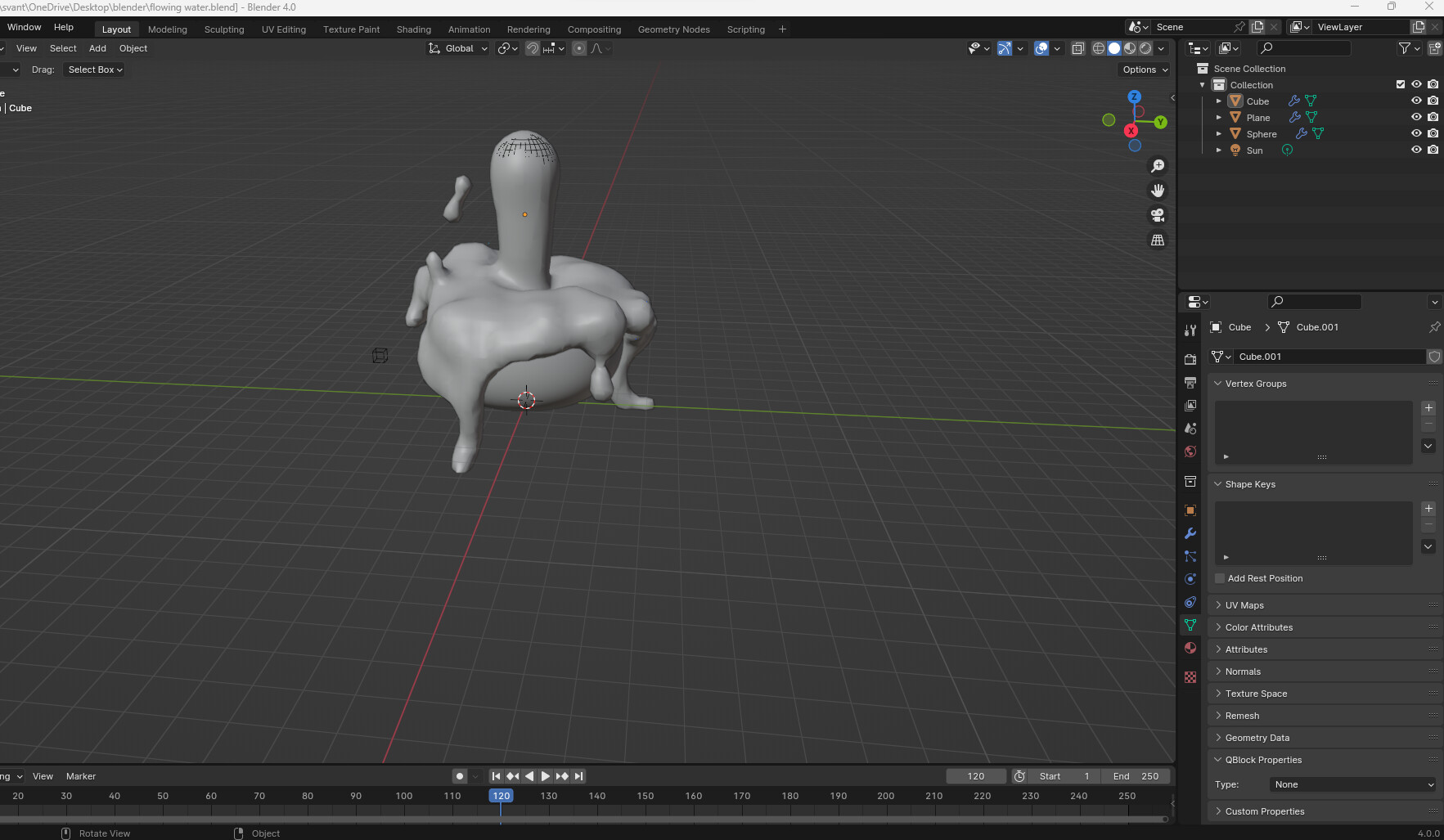The image size is (1444, 840).
Task: Open the Texture properties tab
Action: (x=1190, y=677)
